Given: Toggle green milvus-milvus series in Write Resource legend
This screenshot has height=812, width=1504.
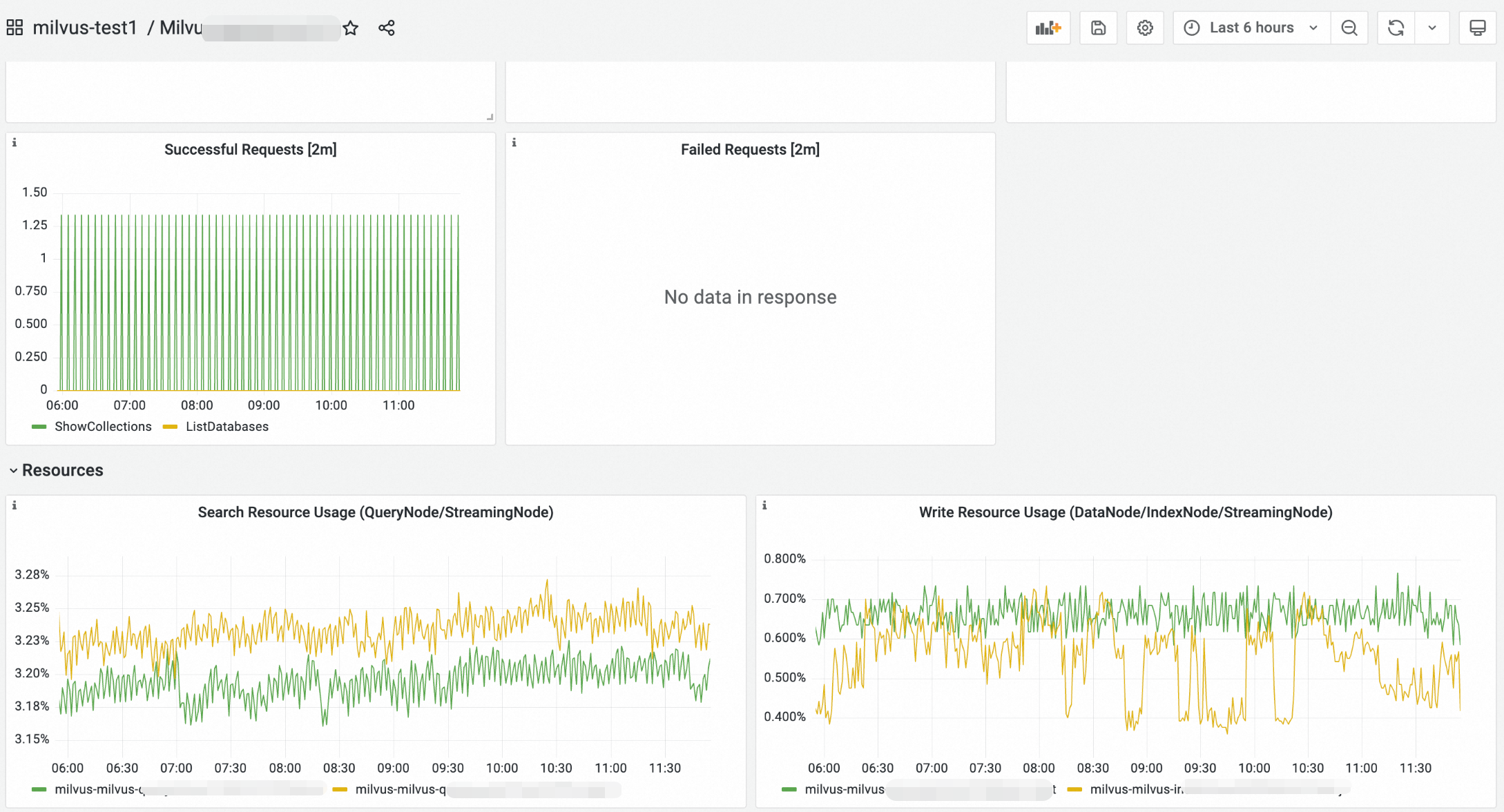Looking at the screenshot, I should tap(844, 789).
